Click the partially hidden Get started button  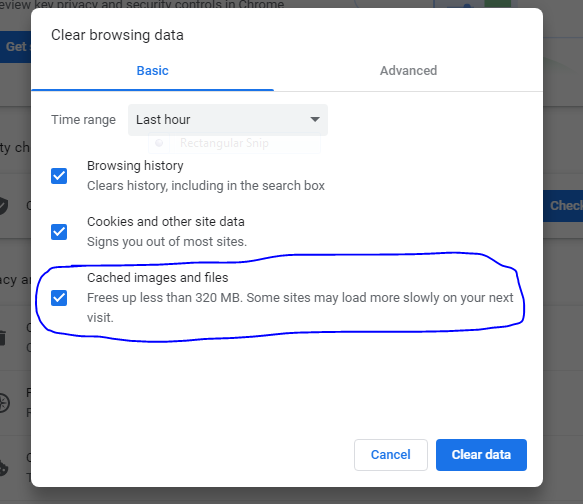click(16, 47)
